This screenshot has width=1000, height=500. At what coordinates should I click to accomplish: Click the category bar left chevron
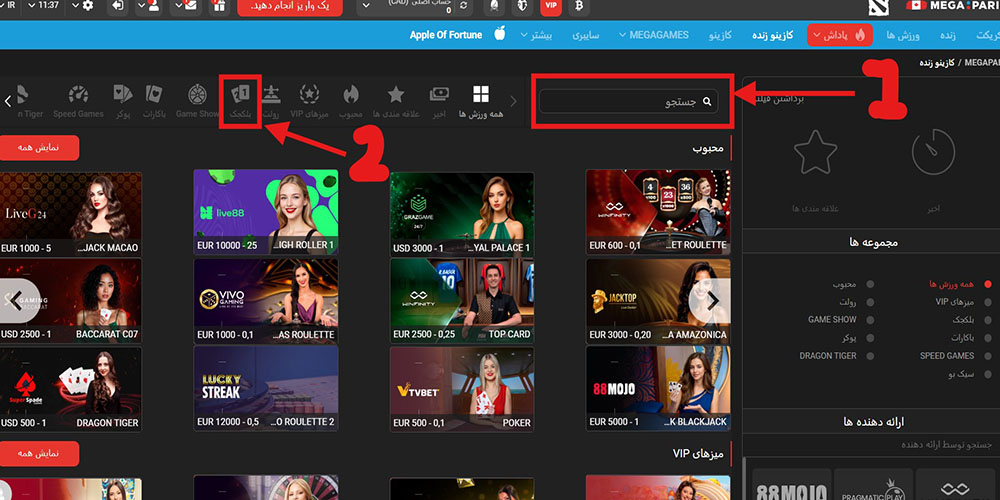pyautogui.click(x=8, y=101)
